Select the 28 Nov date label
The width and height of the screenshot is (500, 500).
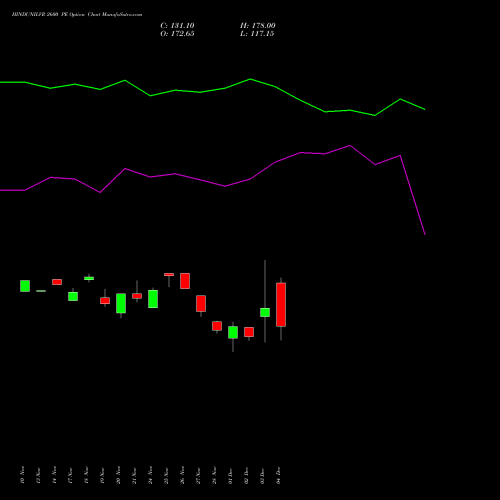tap(214, 476)
